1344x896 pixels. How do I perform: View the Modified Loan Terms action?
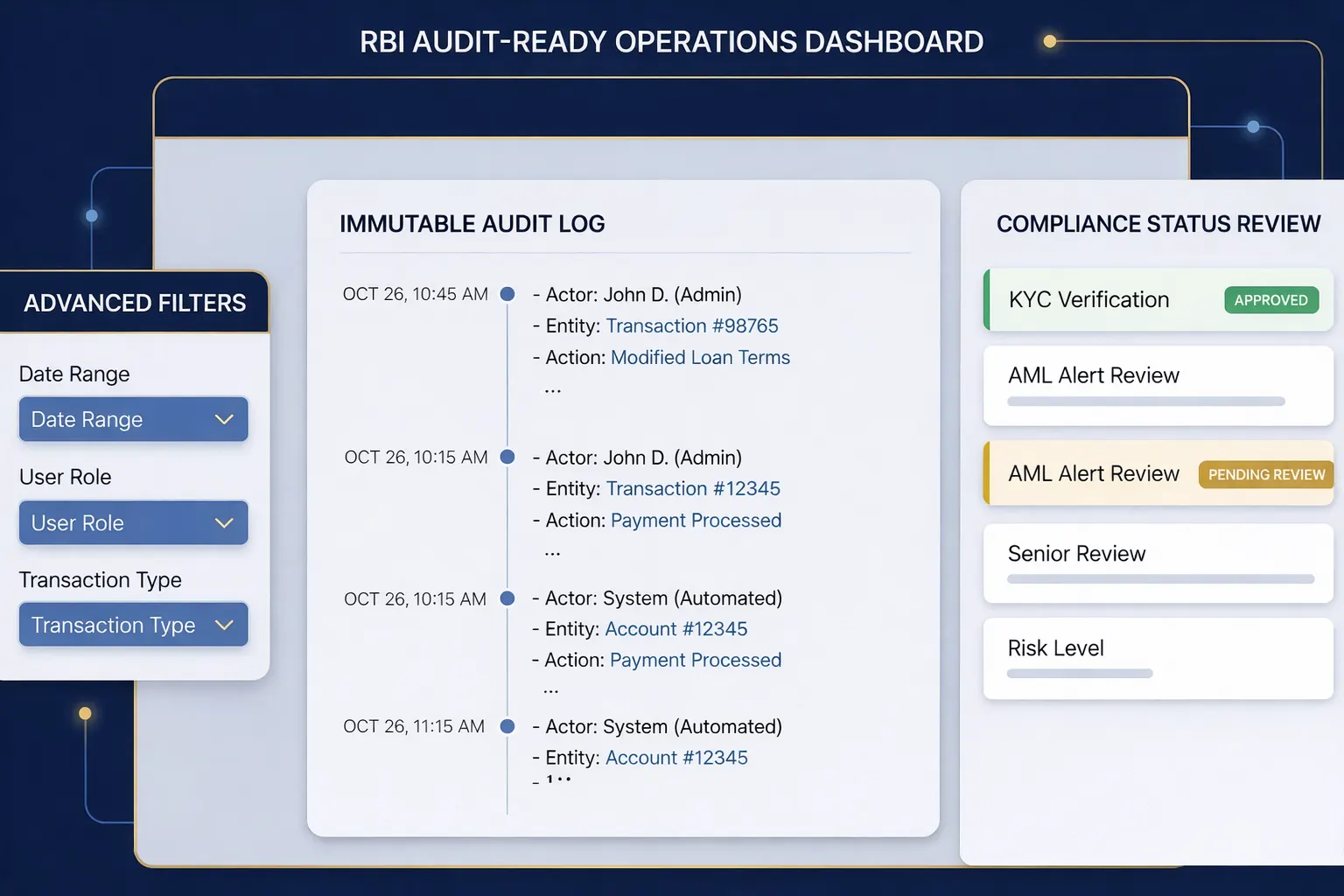[x=700, y=357]
